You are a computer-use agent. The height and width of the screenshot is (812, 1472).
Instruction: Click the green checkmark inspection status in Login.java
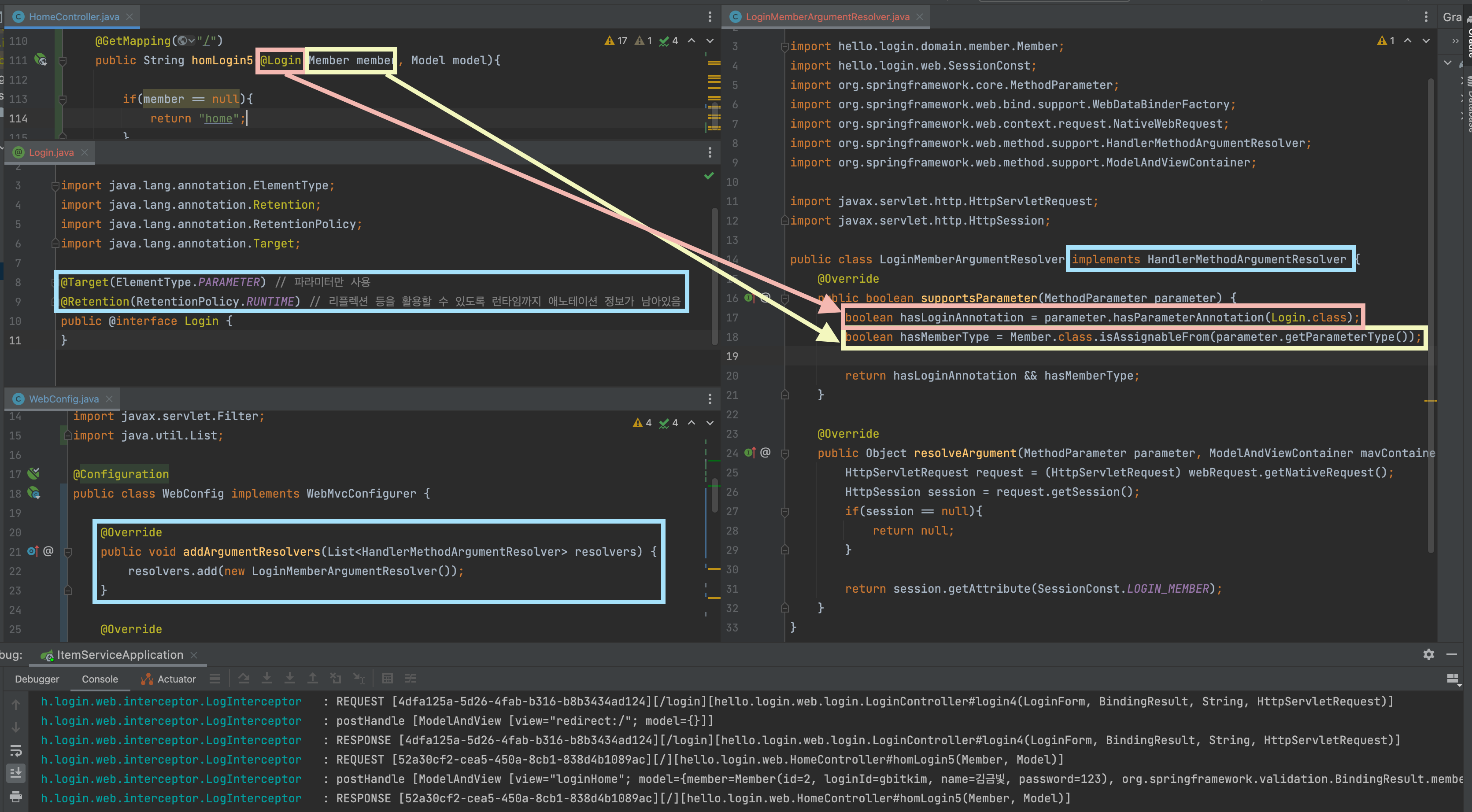(x=709, y=176)
